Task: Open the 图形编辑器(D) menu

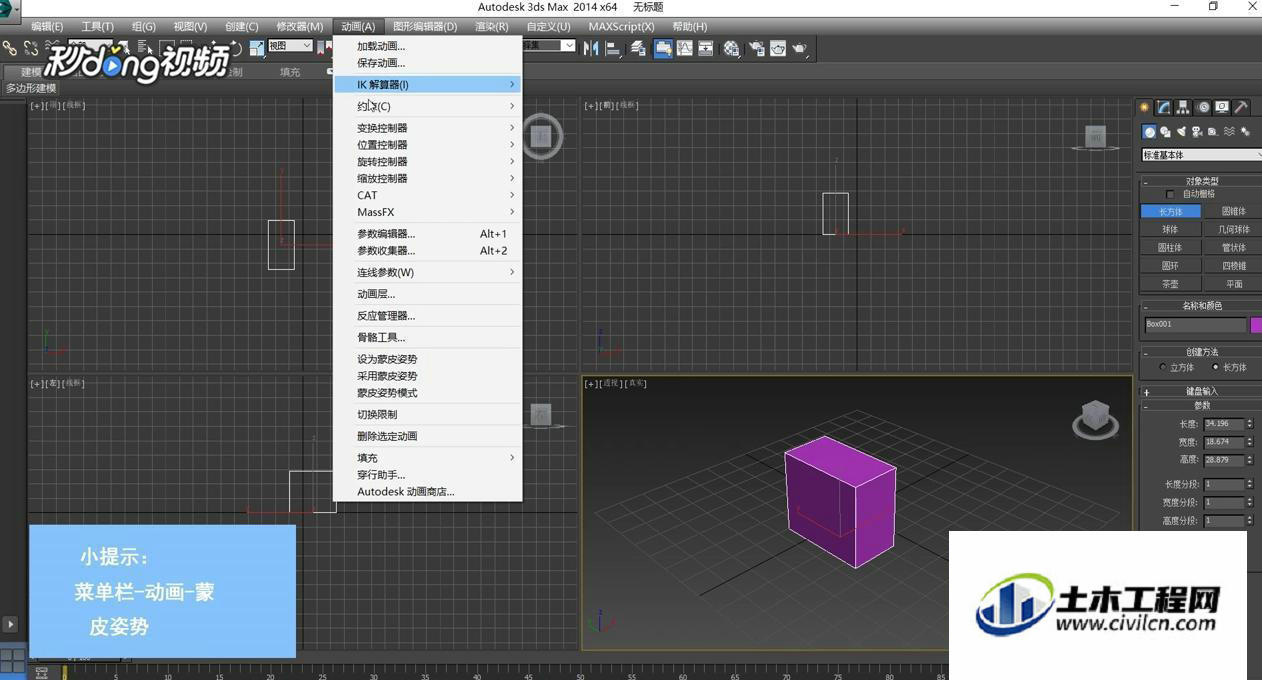Action: [425, 27]
